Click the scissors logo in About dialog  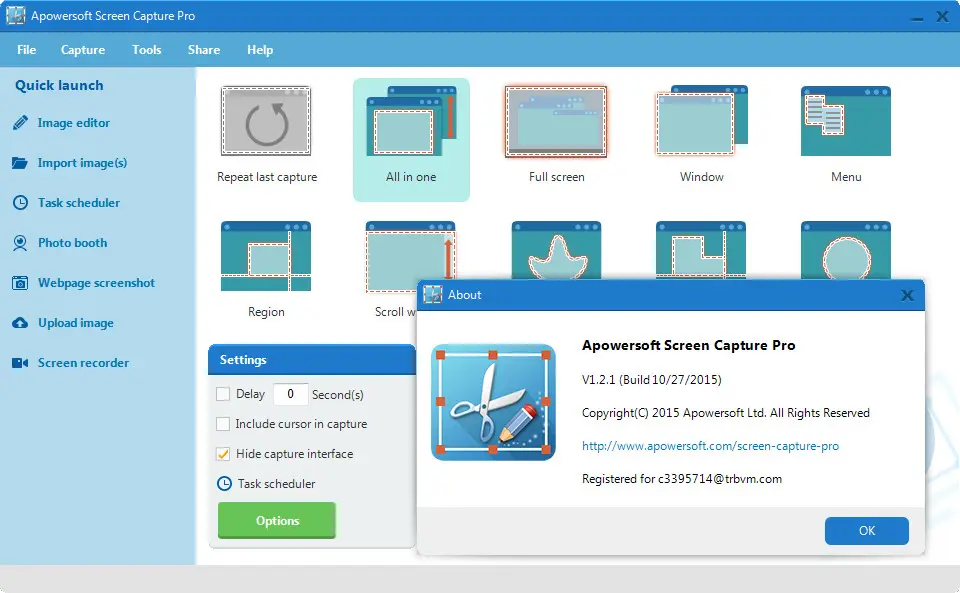[493, 402]
